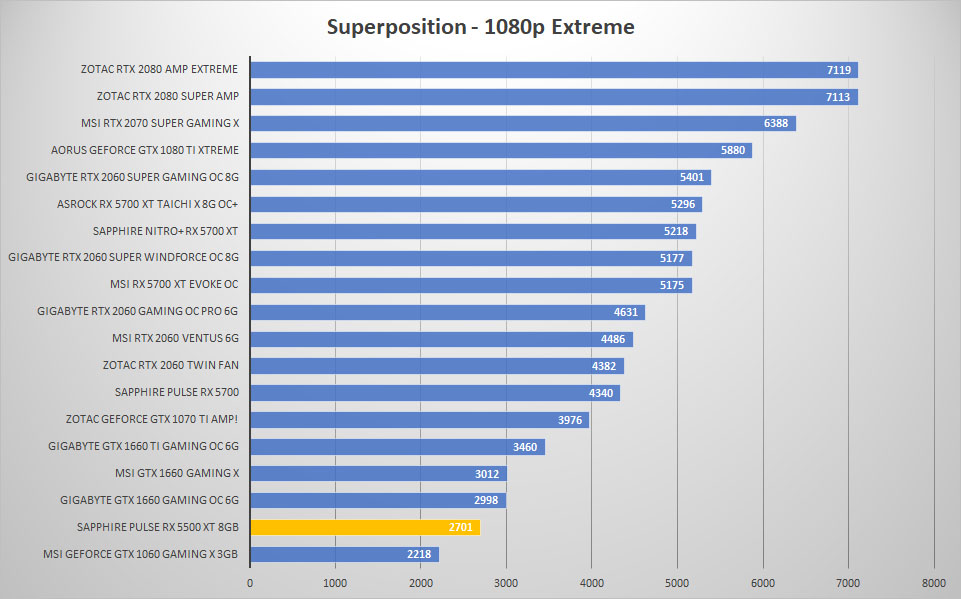Click the SAPPHIRE PULSE RX 5500 XT 8GB label

pos(158,527)
